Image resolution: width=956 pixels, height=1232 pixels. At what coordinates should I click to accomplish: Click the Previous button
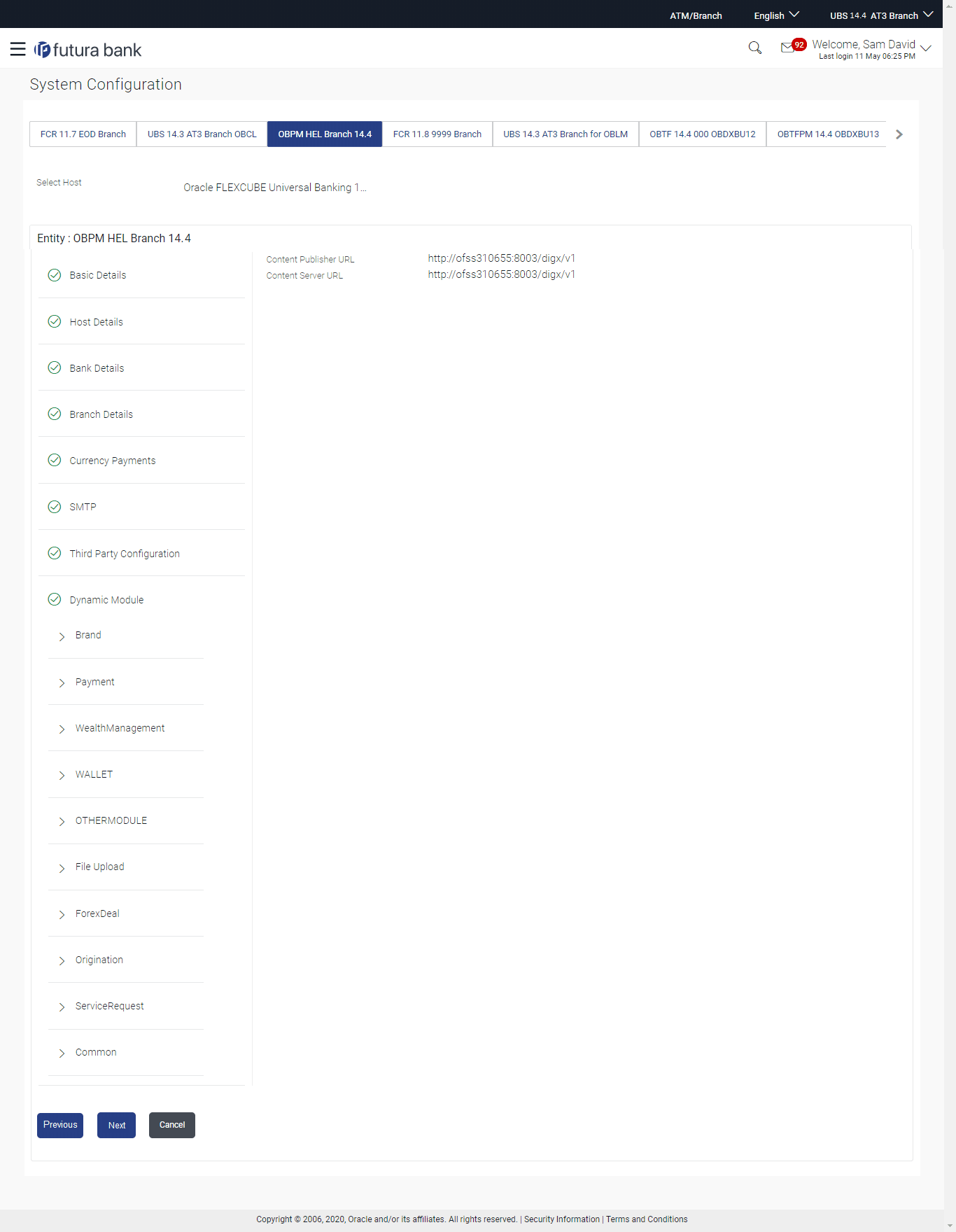[x=60, y=1125]
